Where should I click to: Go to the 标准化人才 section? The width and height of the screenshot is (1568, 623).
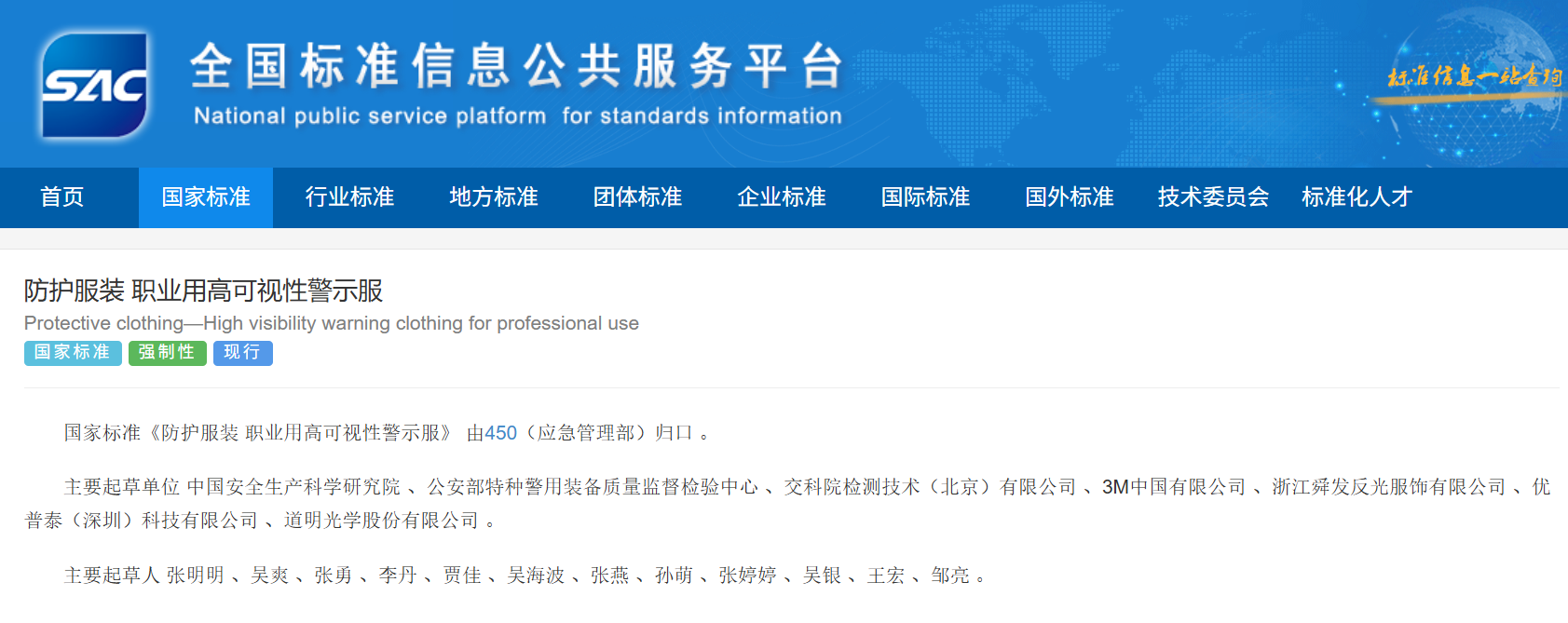tap(1357, 197)
